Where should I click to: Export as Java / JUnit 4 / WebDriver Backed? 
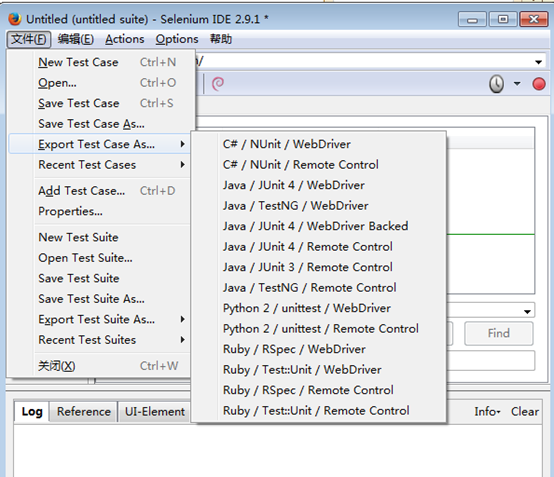click(x=319, y=226)
